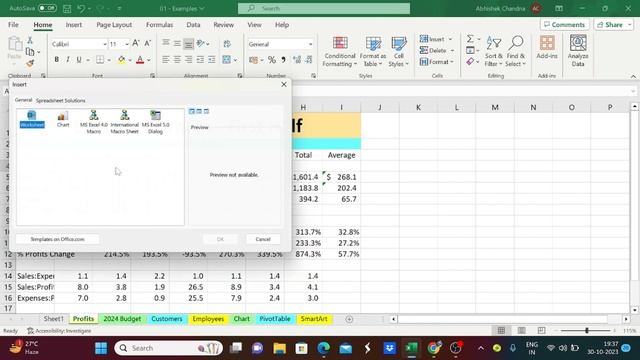640x360 pixels.
Task: Click the zoom slider handle in status bar
Action: [x=587, y=331]
